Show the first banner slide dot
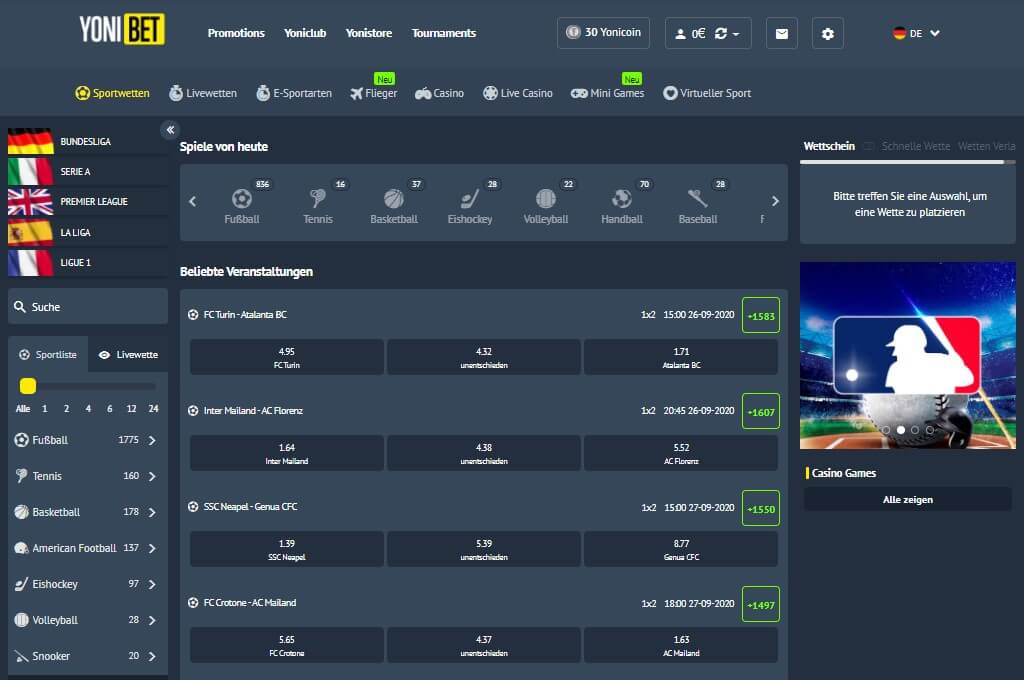This screenshot has width=1024, height=680. (886, 430)
